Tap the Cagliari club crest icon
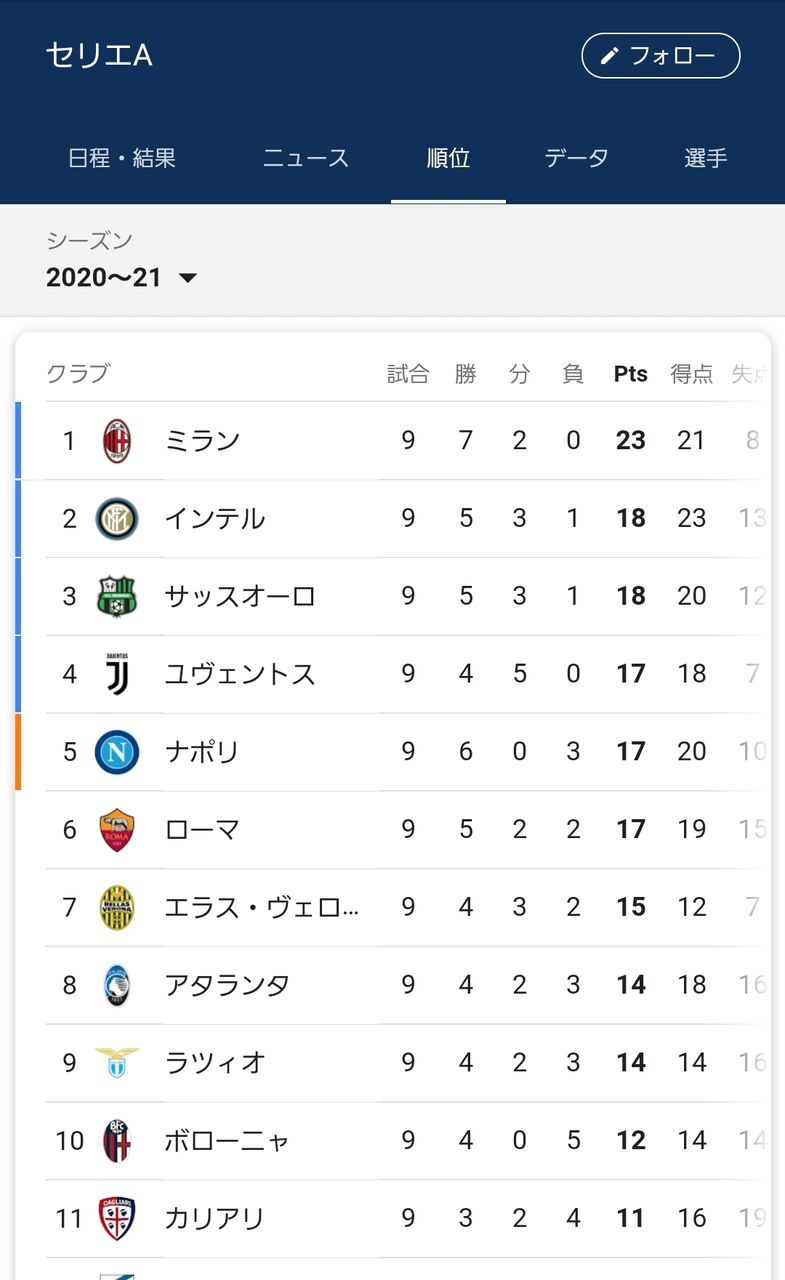 (x=117, y=1219)
